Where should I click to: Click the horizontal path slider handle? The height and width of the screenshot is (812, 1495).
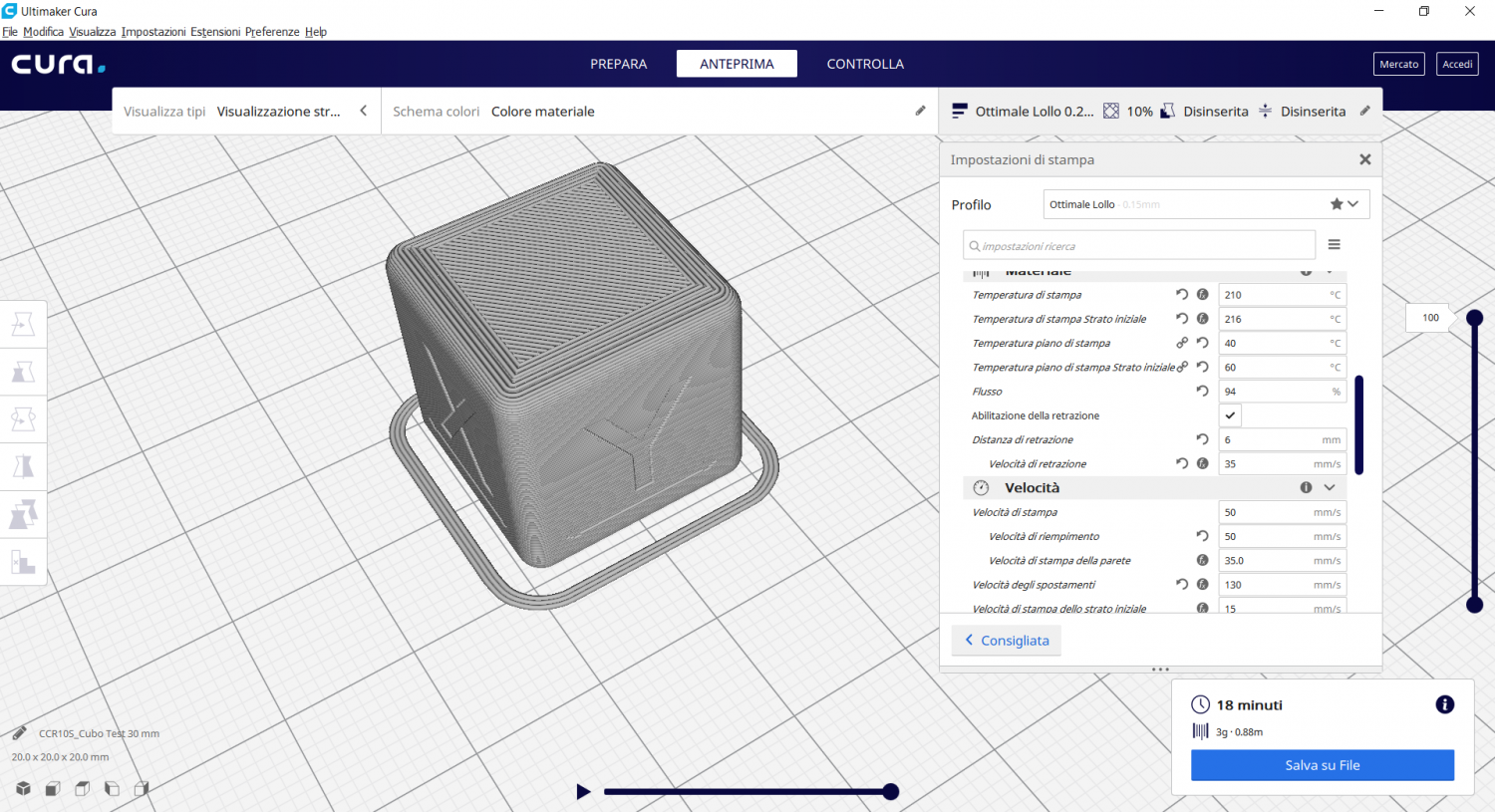[891, 792]
